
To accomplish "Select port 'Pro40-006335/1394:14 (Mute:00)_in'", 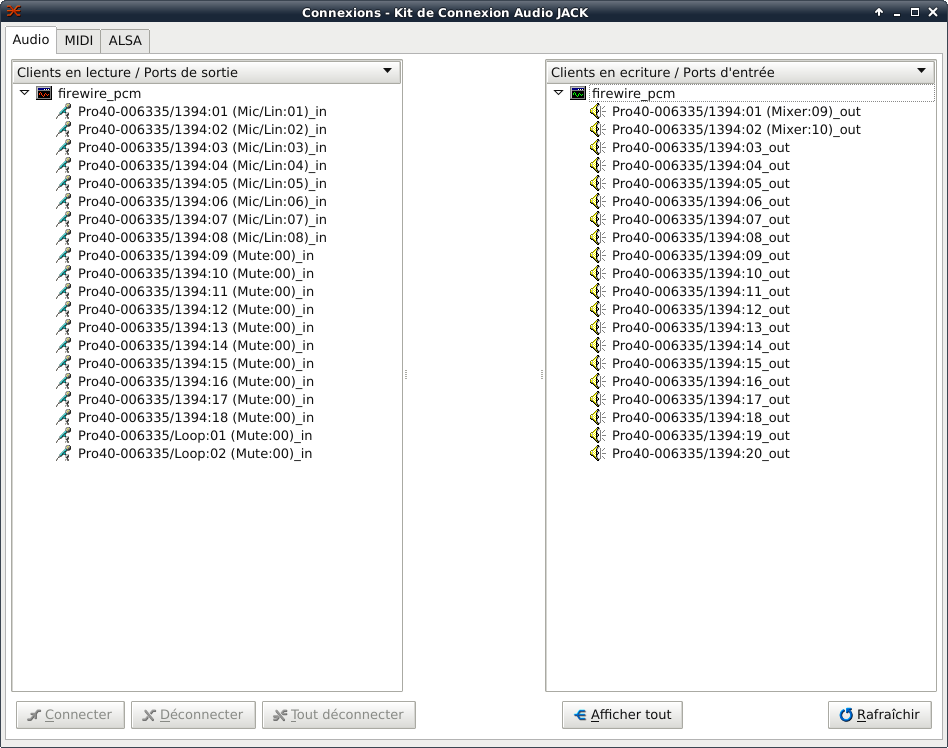I will point(196,346).
